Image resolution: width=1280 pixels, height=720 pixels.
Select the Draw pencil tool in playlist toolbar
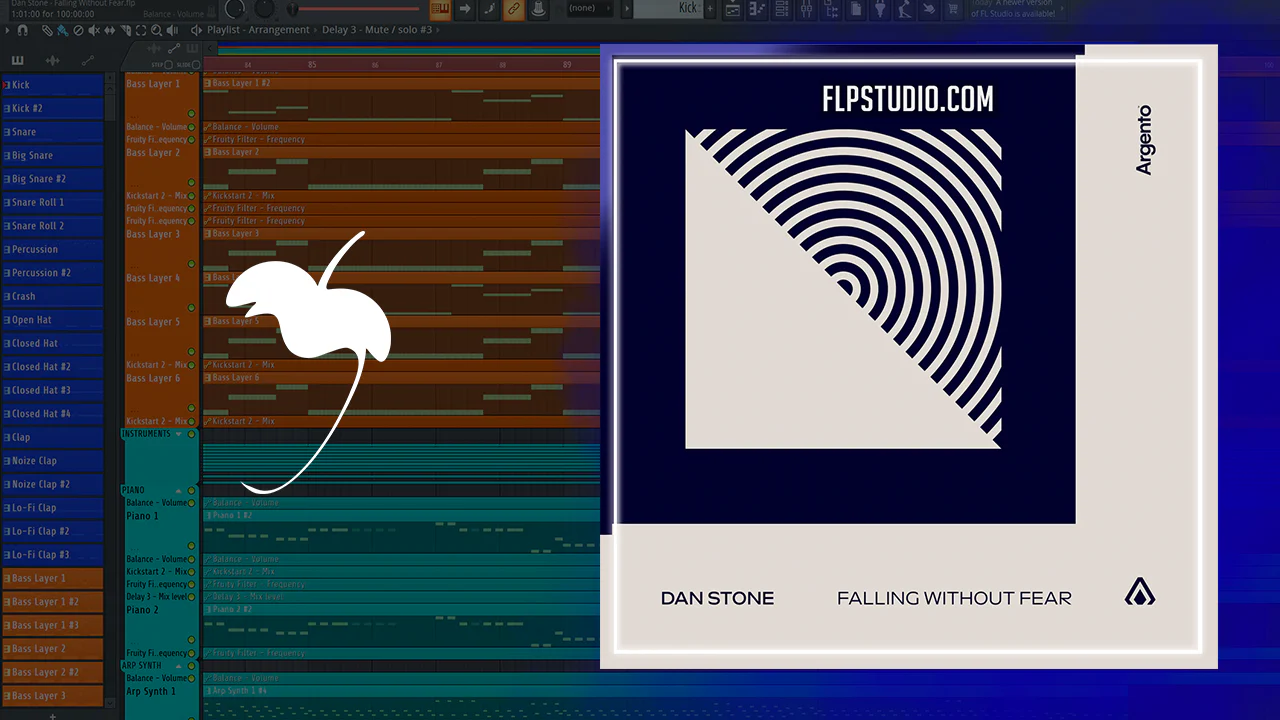pyautogui.click(x=46, y=30)
